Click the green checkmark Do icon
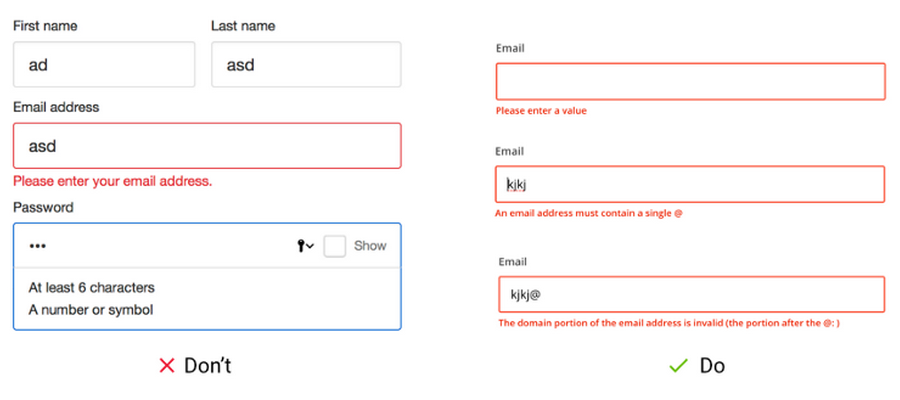The width and height of the screenshot is (900, 400). click(x=678, y=366)
